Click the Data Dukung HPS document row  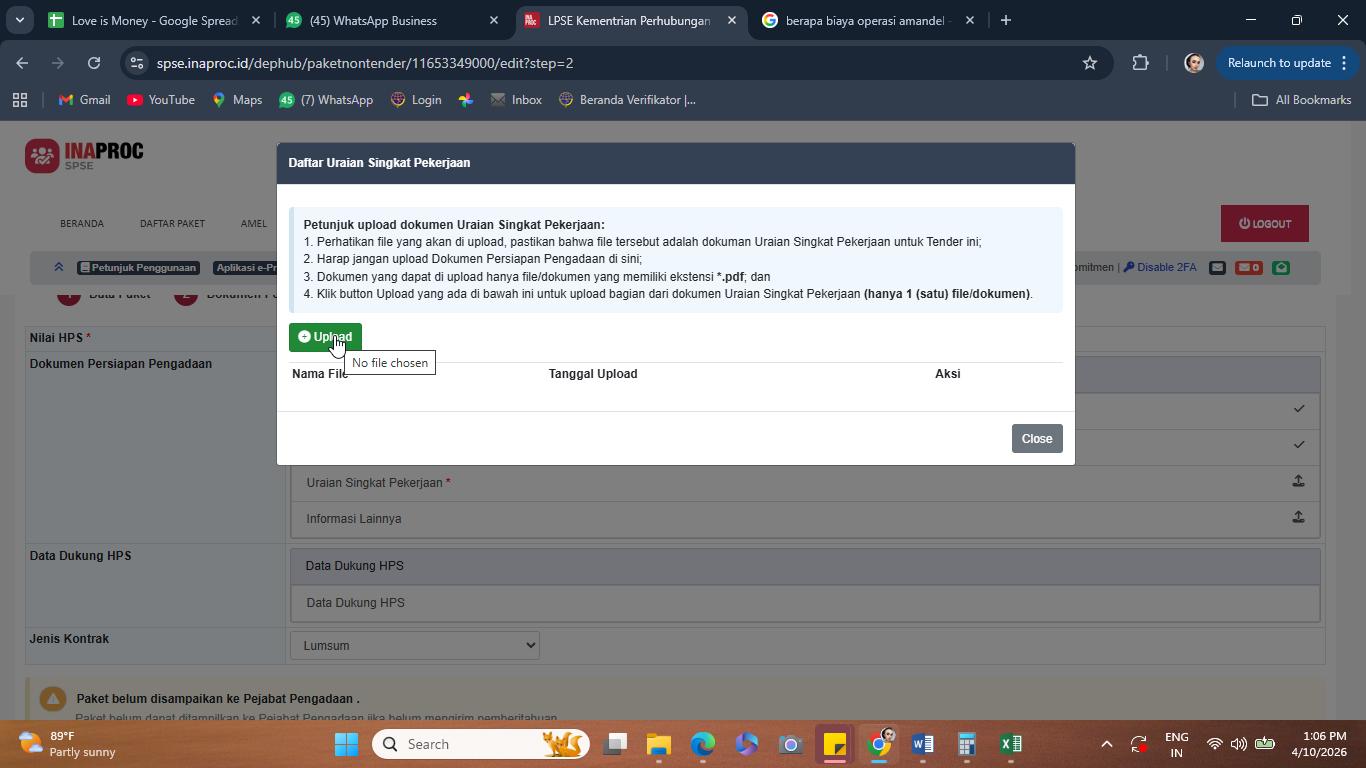coord(805,603)
